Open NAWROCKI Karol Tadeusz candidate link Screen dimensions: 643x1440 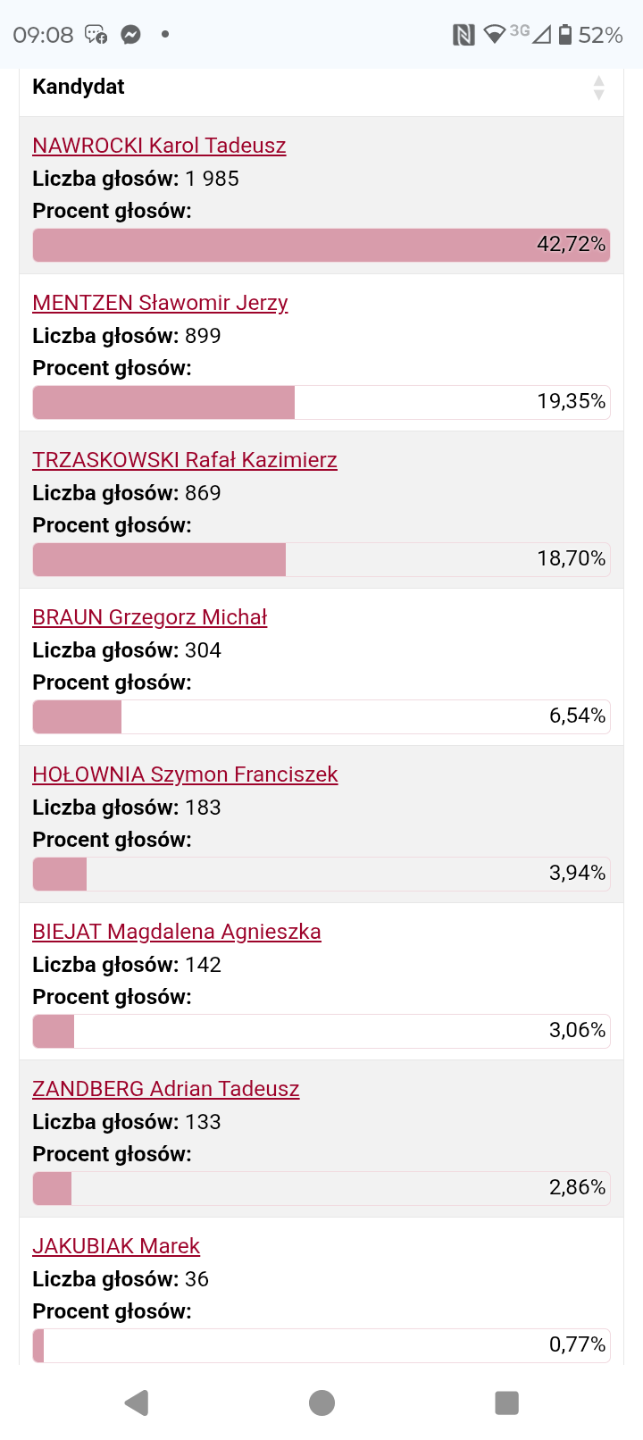pyautogui.click(x=159, y=146)
